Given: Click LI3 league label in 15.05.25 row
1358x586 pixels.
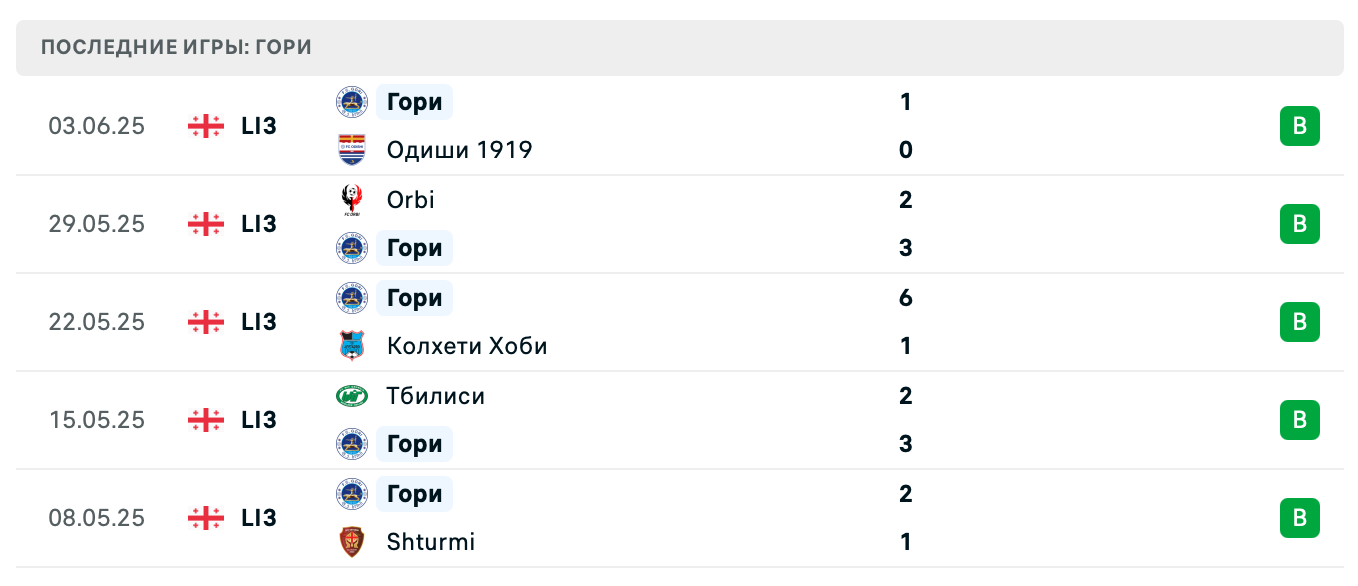Looking at the screenshot, I should pyautogui.click(x=259, y=420).
